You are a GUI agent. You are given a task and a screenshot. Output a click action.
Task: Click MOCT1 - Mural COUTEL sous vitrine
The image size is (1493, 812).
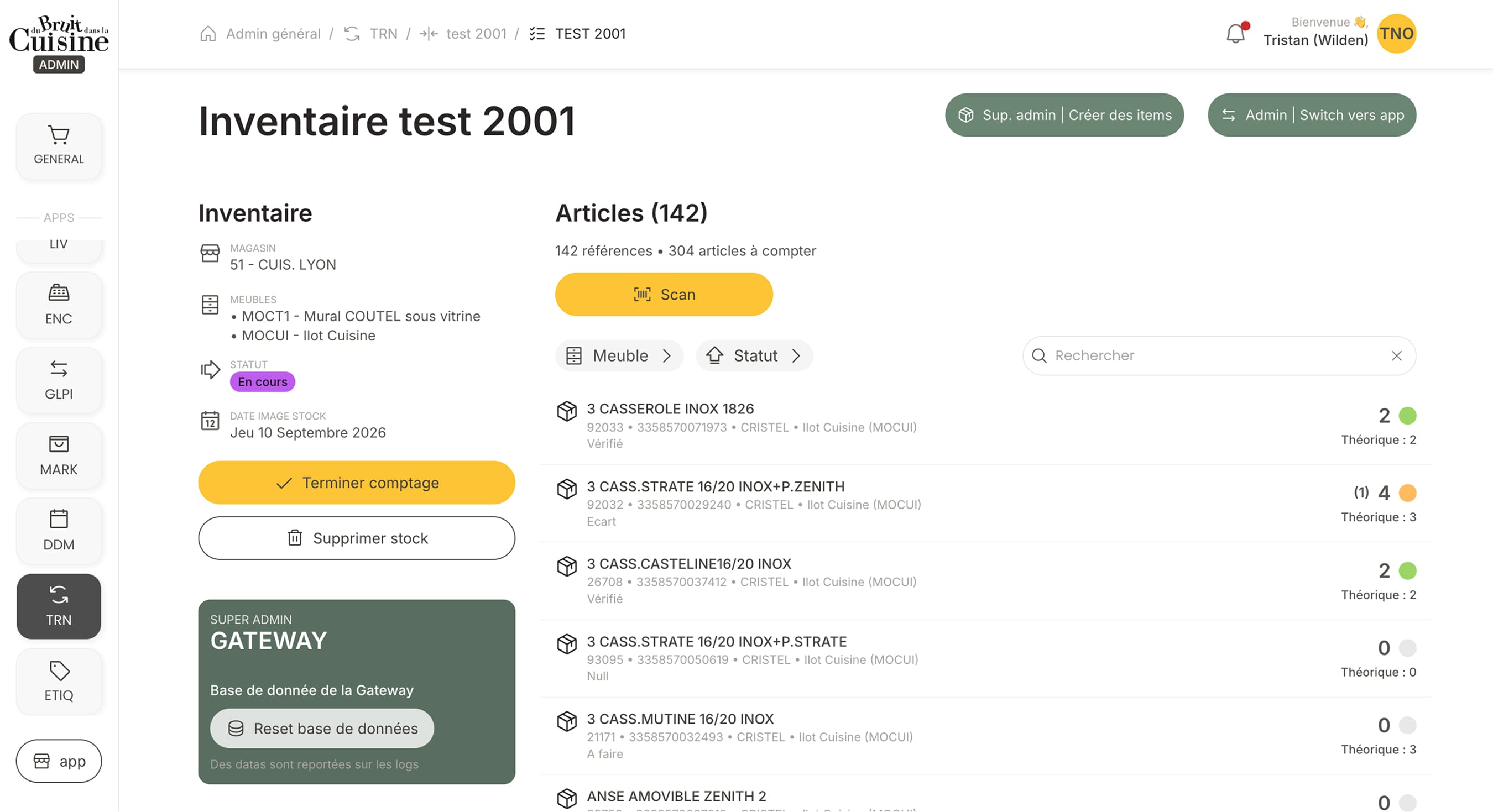(361, 316)
